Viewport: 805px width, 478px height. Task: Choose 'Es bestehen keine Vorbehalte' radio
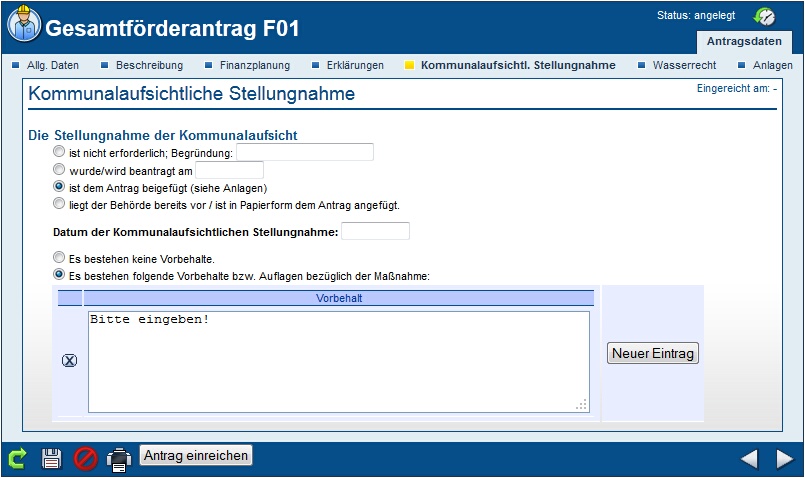point(59,257)
